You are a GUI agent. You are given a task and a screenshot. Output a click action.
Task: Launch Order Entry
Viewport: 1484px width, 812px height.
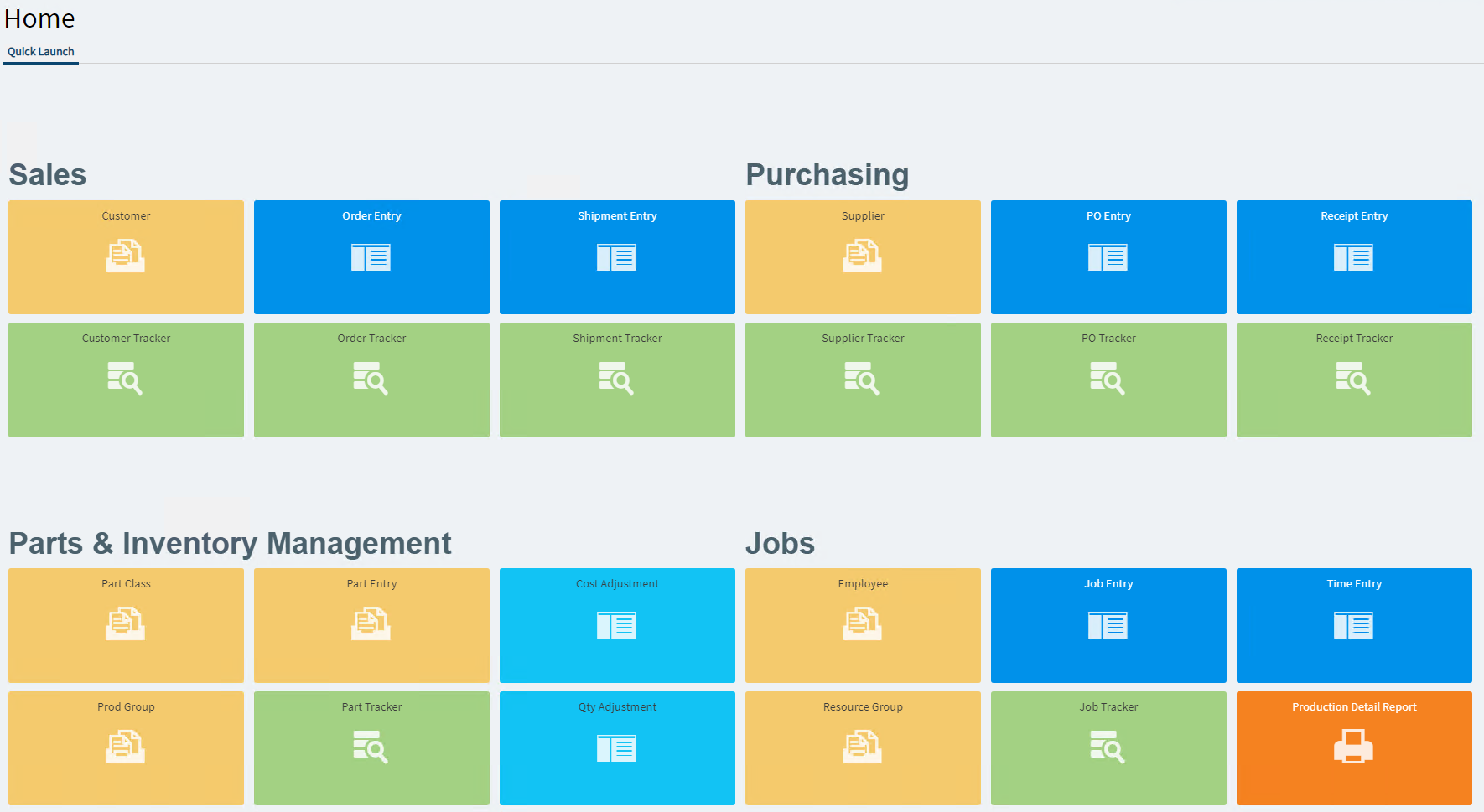coord(371,256)
